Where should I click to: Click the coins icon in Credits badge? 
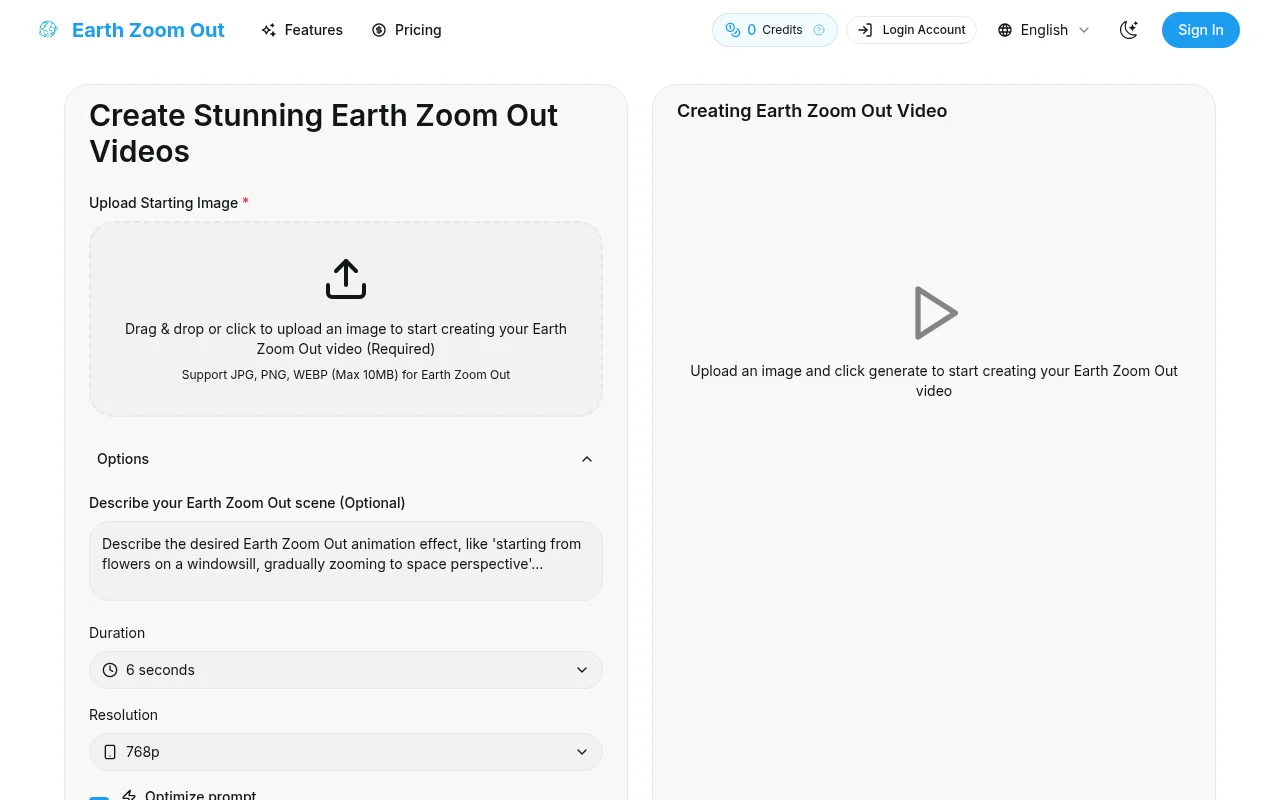click(x=733, y=30)
